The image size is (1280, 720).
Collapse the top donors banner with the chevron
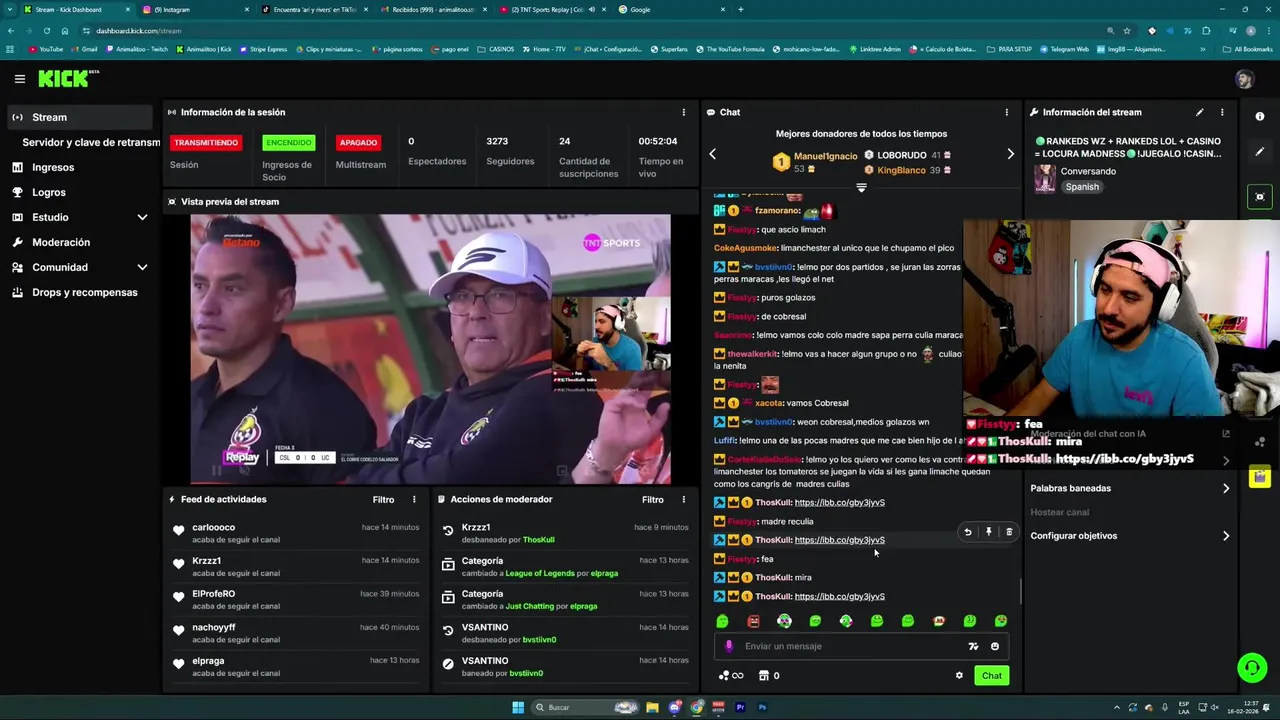861,187
